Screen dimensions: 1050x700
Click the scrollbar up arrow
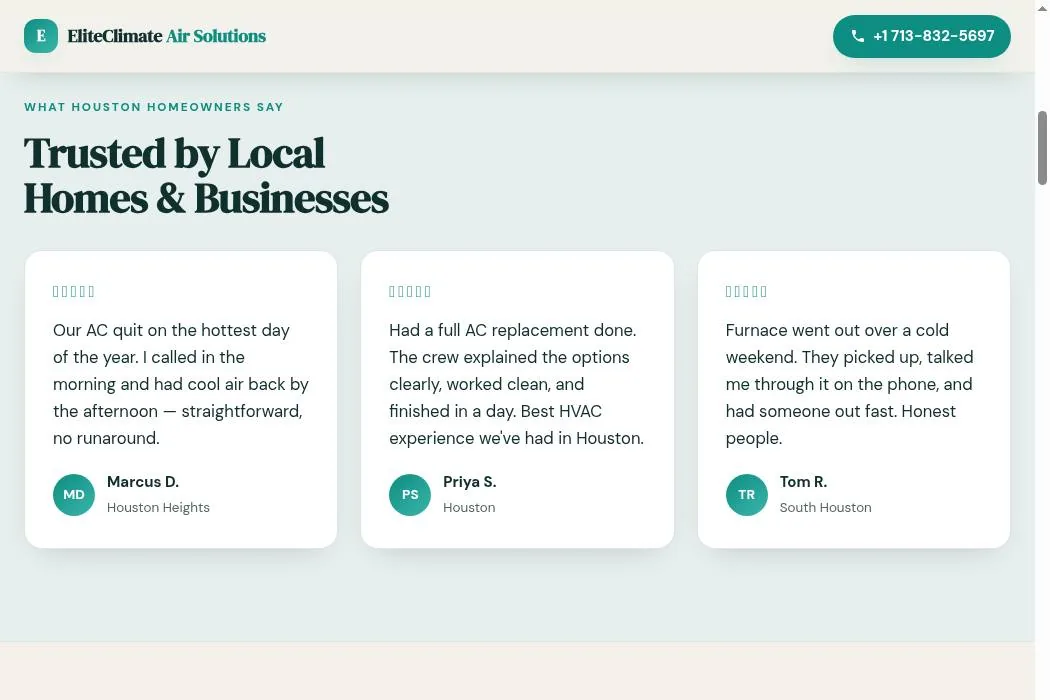[x=1042, y=7]
